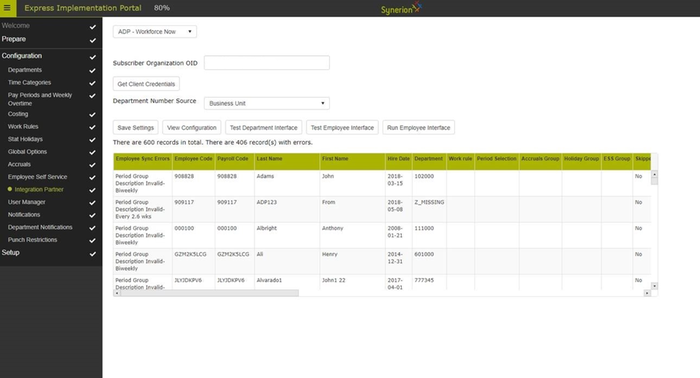
Task: Click the table's left scroll arrow
Action: [x=117, y=293]
